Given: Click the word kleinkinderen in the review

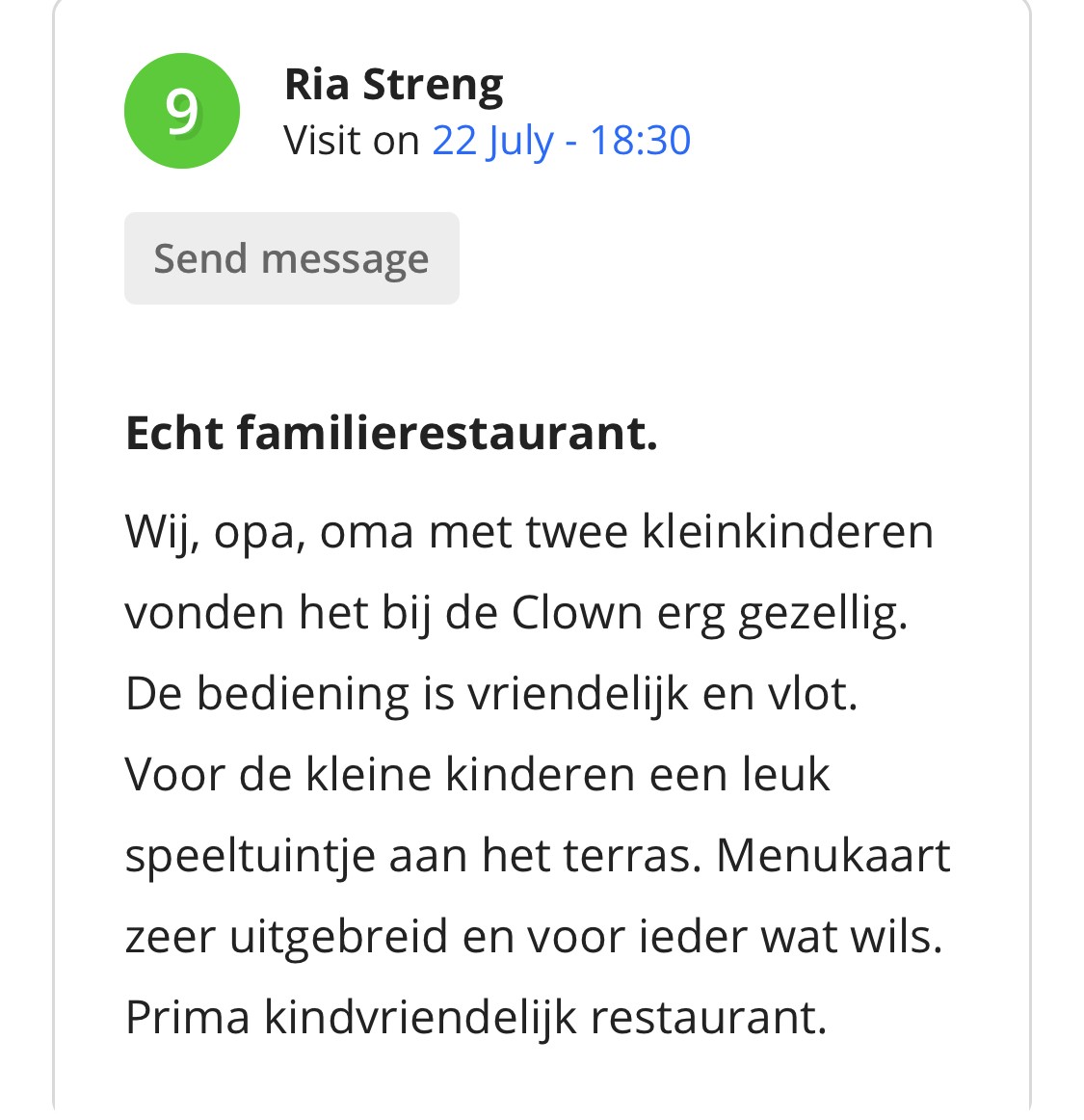Looking at the screenshot, I should (x=787, y=532).
